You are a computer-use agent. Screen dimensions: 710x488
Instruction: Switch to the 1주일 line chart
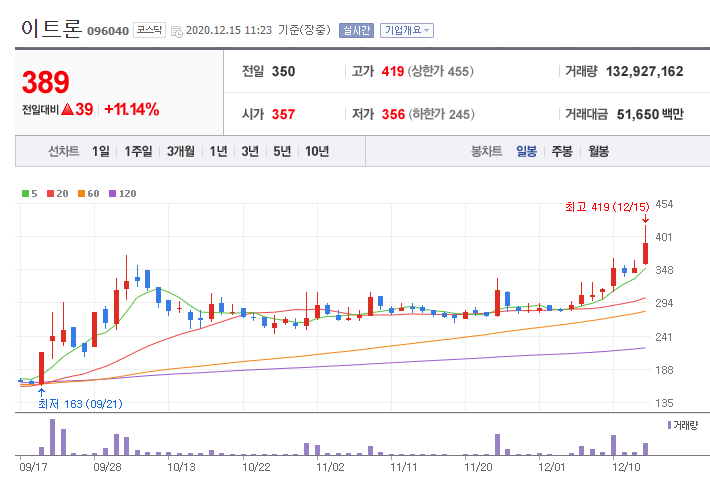coord(139,151)
